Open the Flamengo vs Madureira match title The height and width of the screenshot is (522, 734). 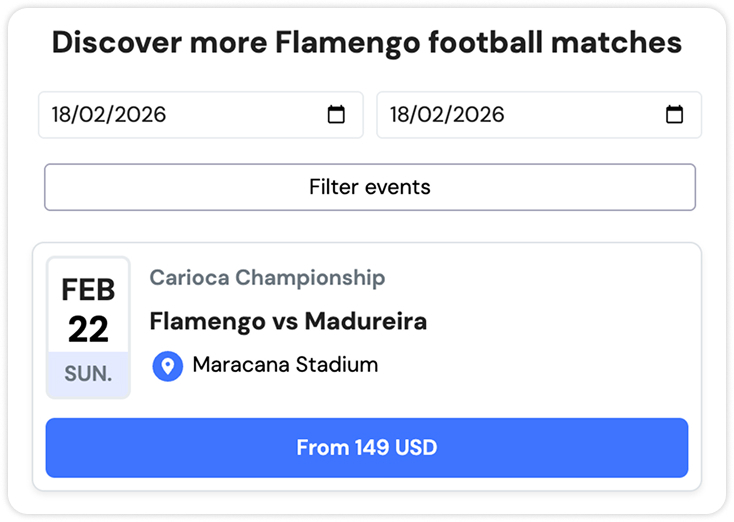[x=288, y=321]
